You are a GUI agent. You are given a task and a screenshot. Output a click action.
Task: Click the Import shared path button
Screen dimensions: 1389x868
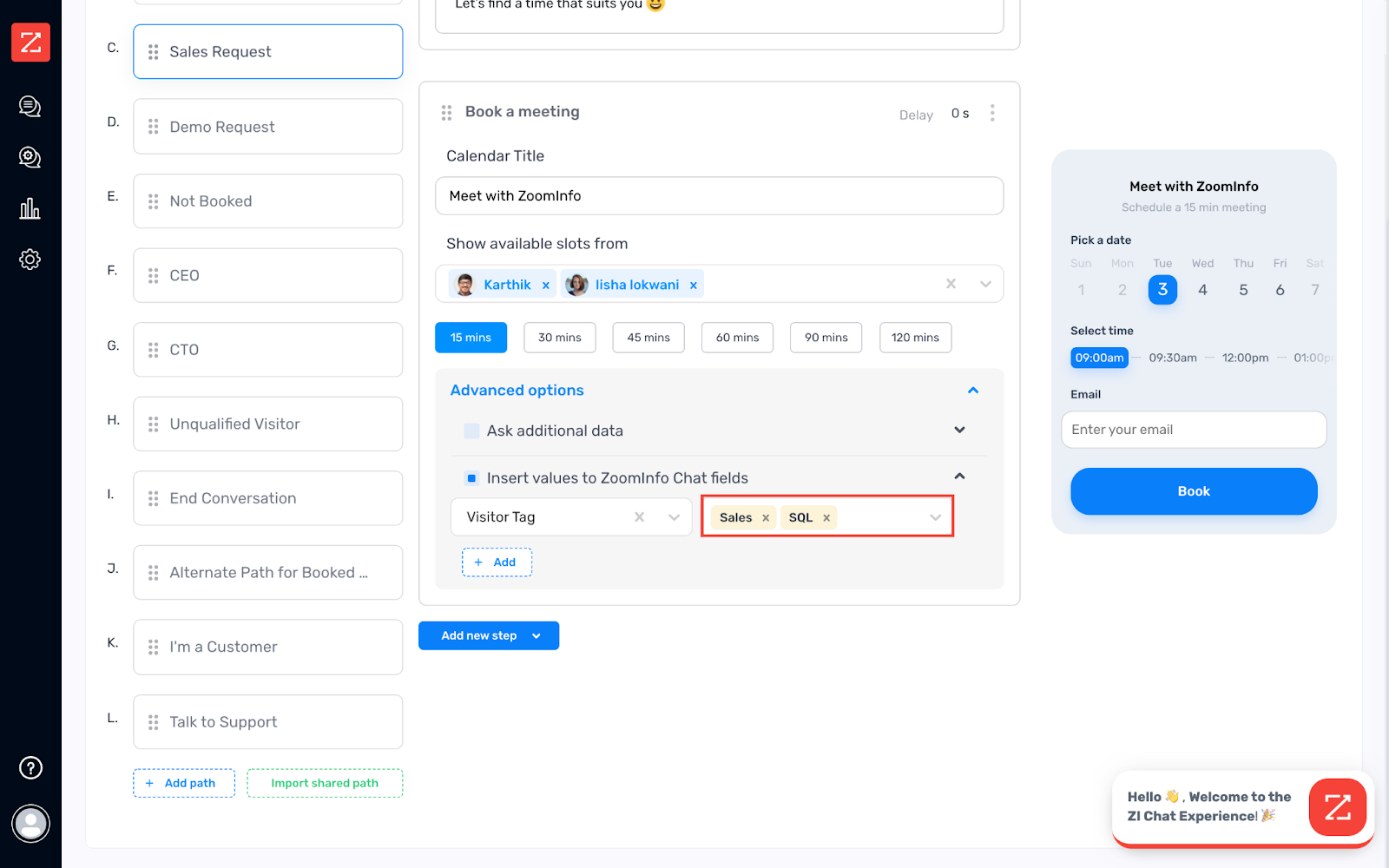tap(325, 783)
